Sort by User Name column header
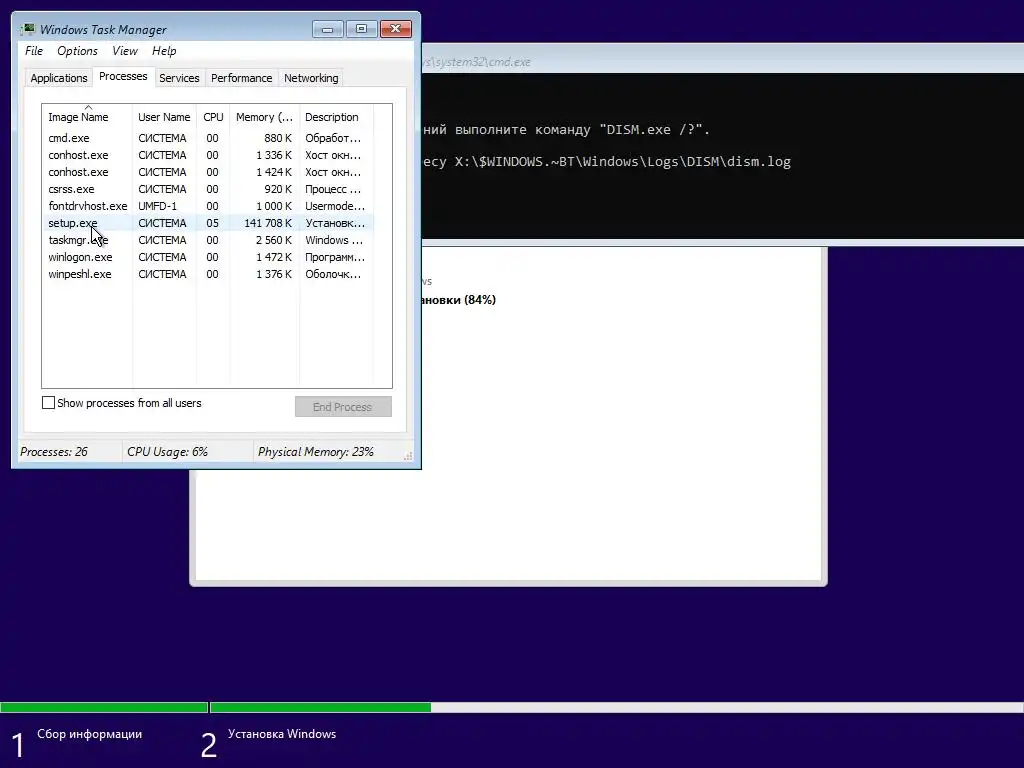This screenshot has width=1024, height=768. point(164,117)
